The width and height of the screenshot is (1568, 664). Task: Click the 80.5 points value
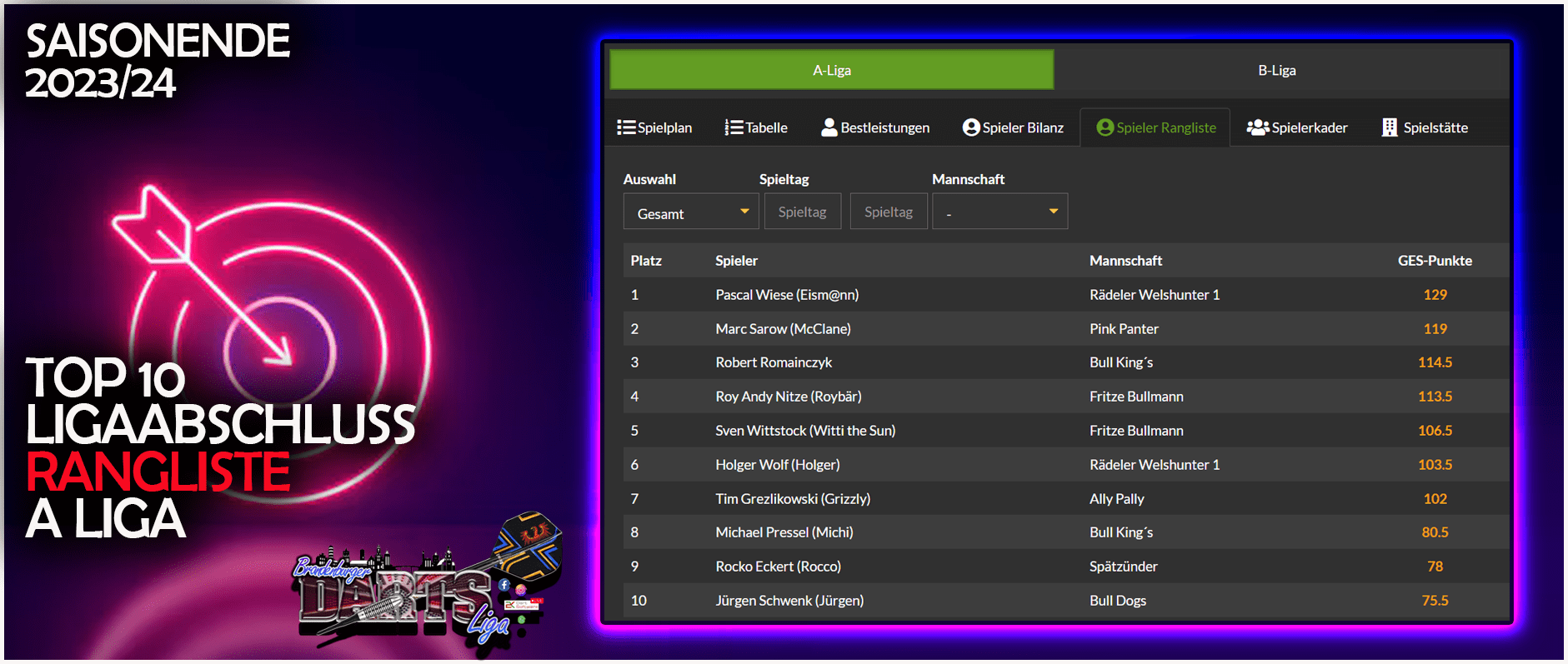1435,532
